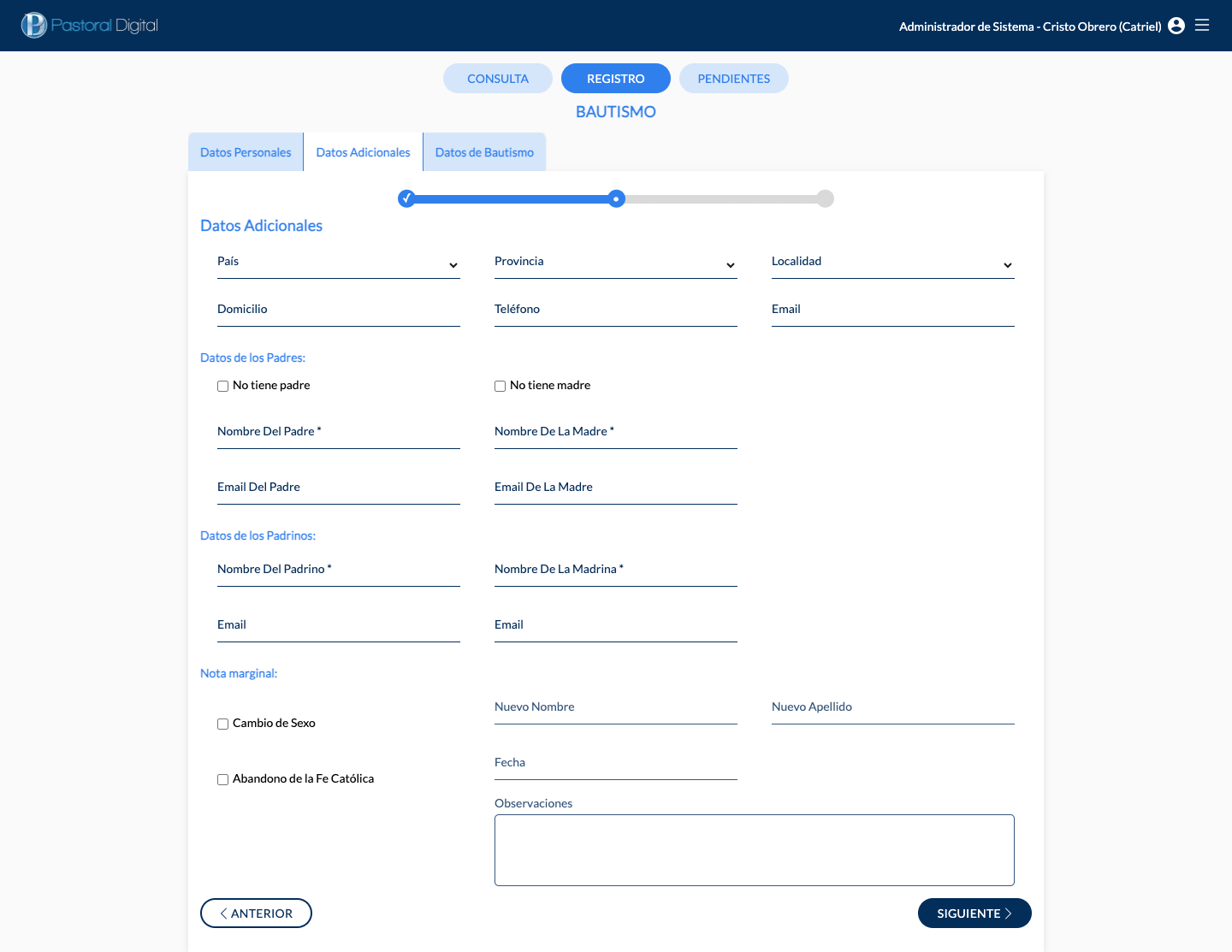Select the REGISTRO tab
The image size is (1232, 952).
tap(616, 79)
